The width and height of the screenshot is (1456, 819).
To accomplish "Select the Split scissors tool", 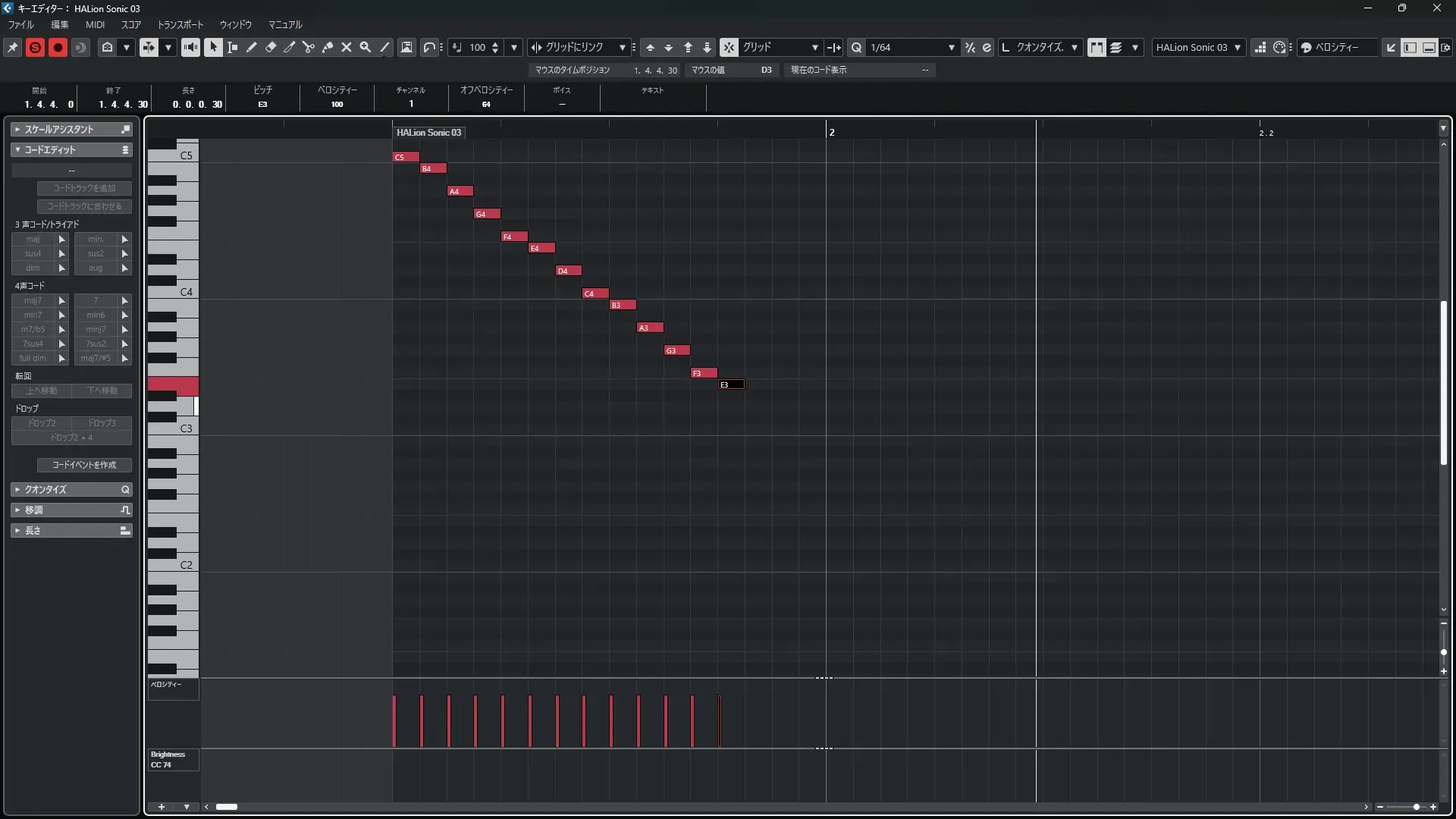I will point(309,47).
